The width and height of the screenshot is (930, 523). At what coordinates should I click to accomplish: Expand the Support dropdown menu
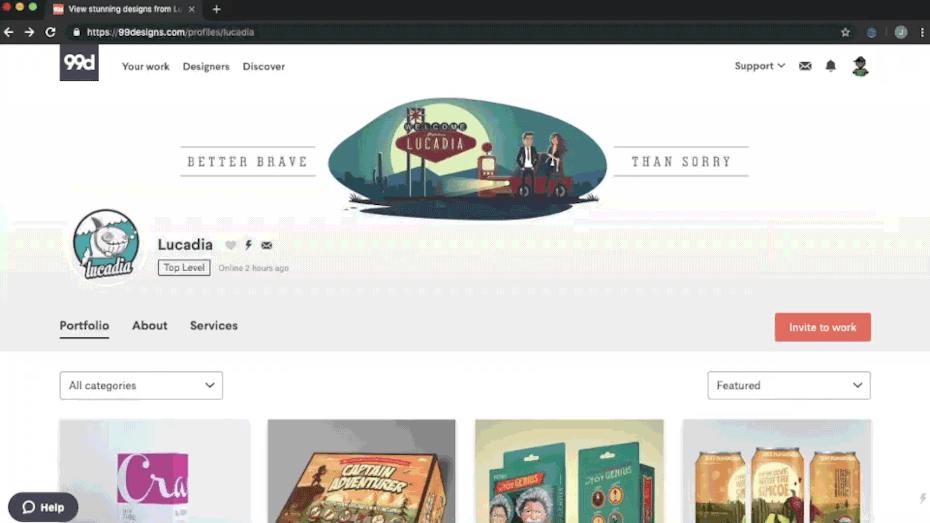pos(759,67)
